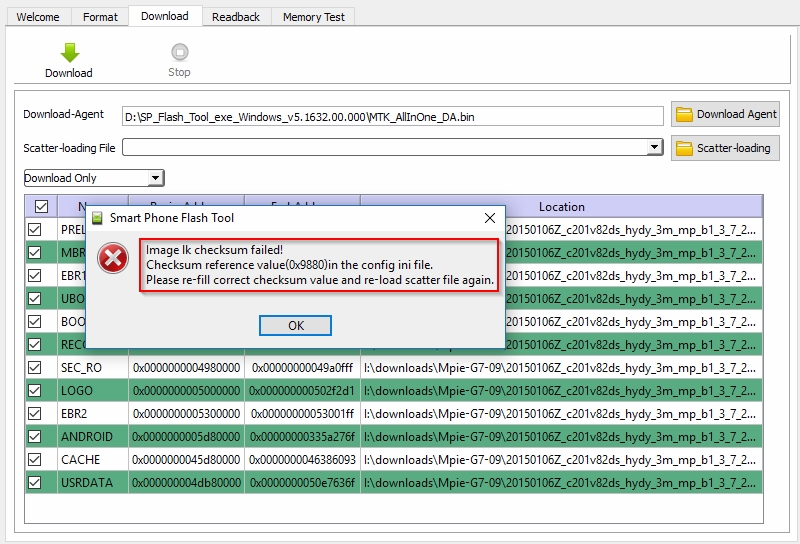The height and width of the screenshot is (544, 800).
Task: Open the Readback tab
Action: tap(236, 17)
